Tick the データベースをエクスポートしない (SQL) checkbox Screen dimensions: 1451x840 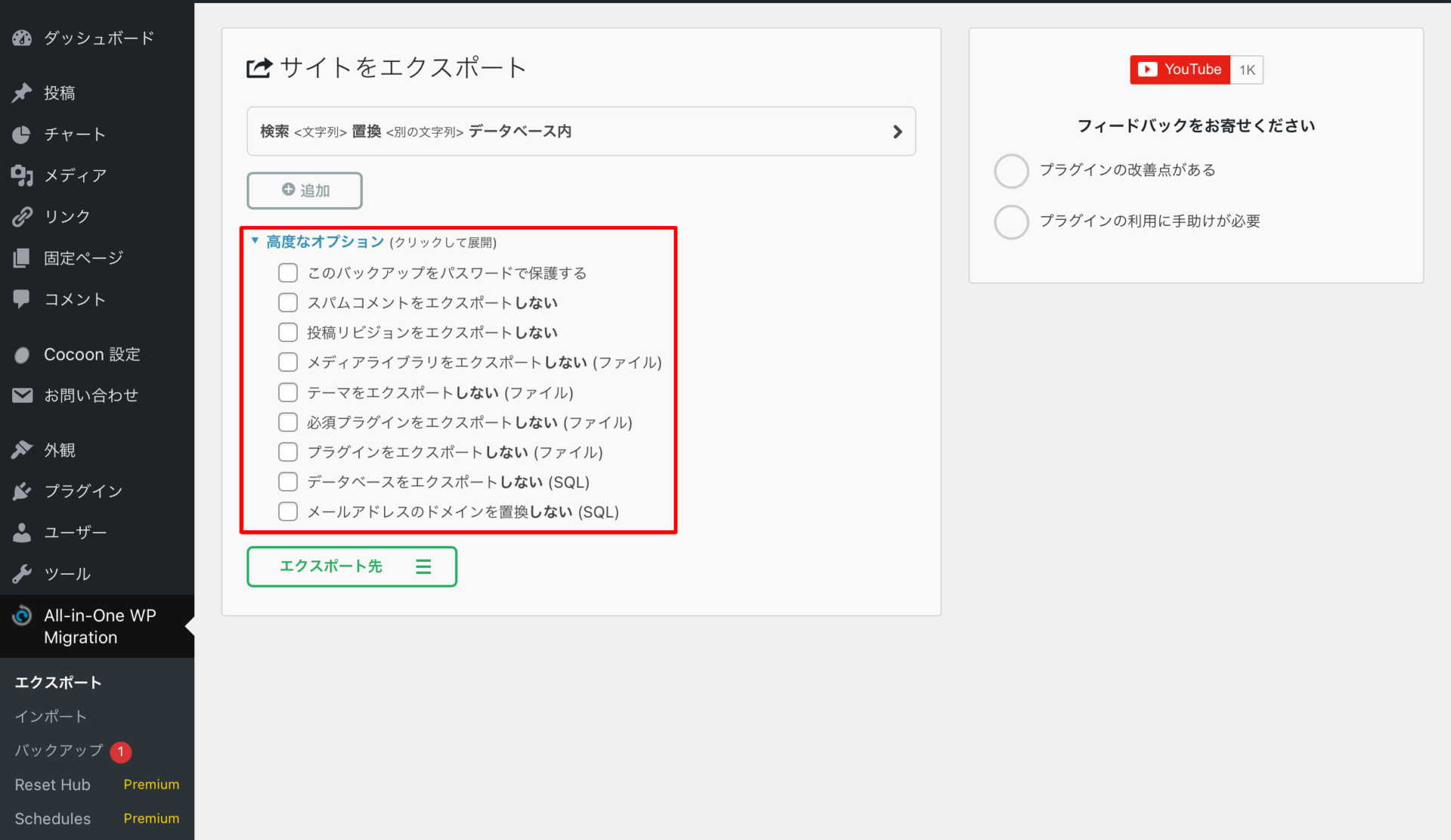(288, 482)
